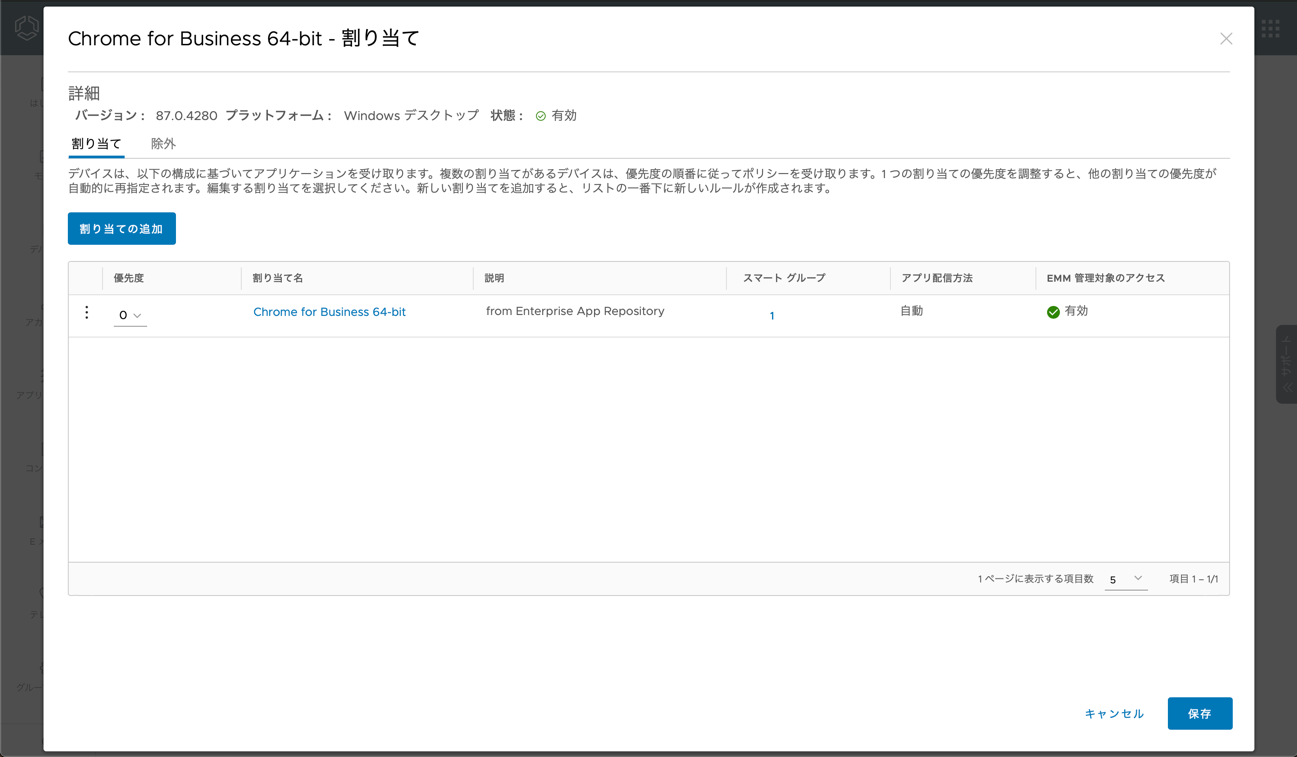The width and height of the screenshot is (1297, 757).
Task: Click the 説明 column header
Action: tap(495, 278)
